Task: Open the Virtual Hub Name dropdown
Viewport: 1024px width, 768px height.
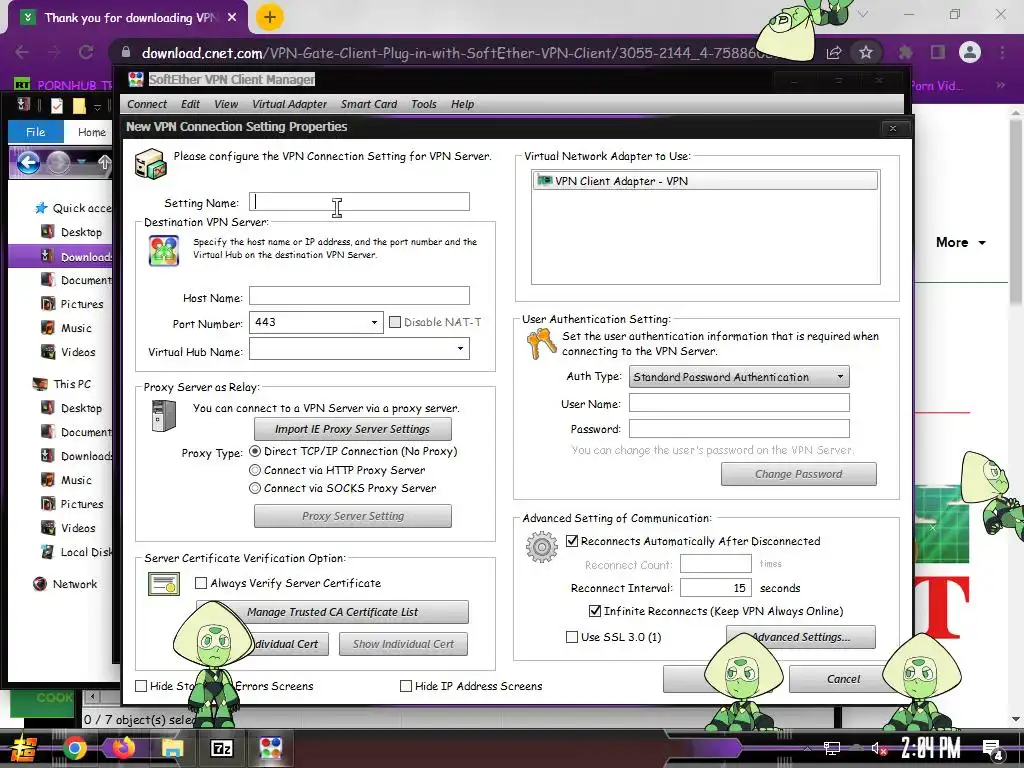Action: pyautogui.click(x=460, y=349)
